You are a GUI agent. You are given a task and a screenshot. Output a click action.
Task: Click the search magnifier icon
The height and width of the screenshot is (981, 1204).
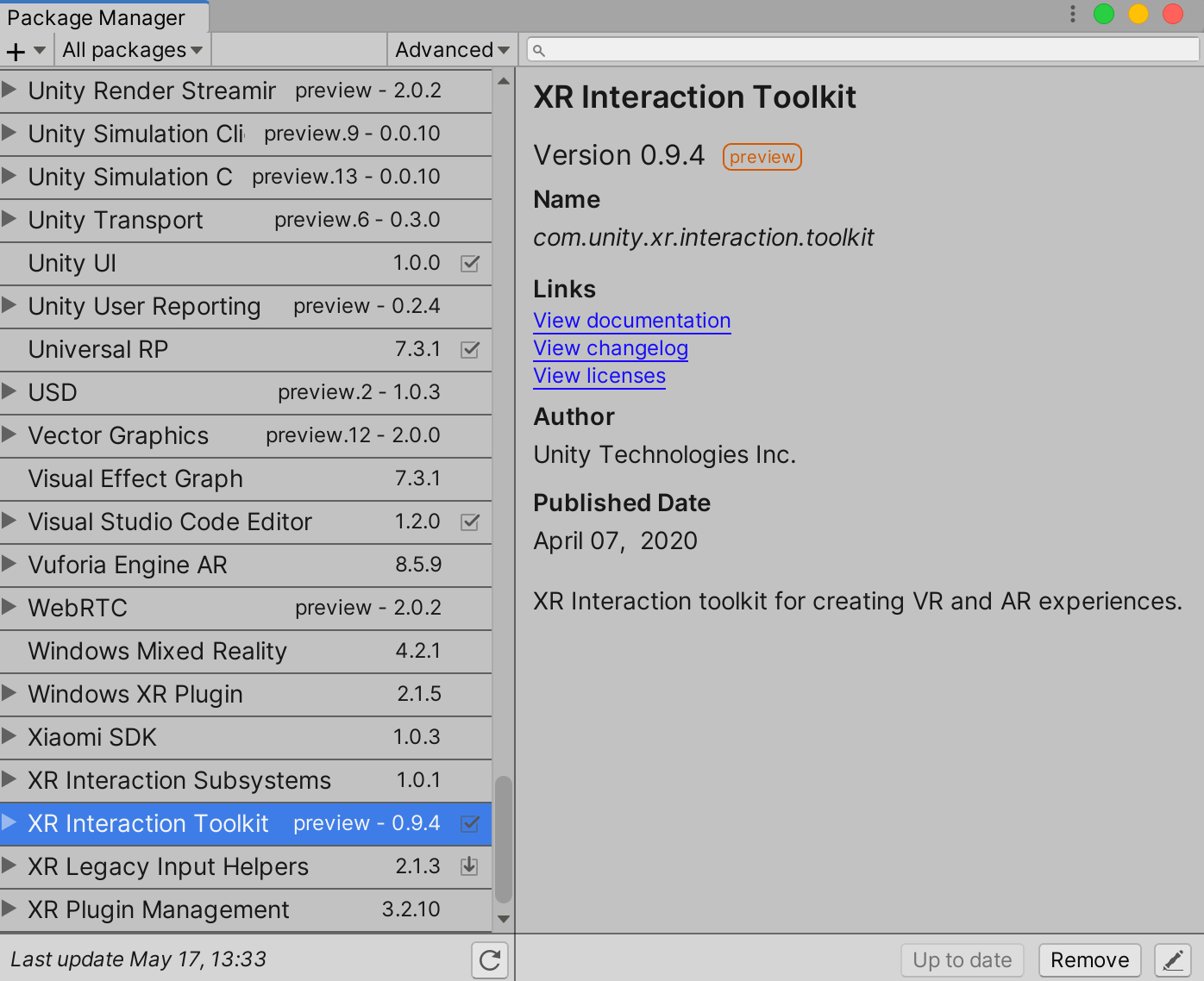pos(539,50)
